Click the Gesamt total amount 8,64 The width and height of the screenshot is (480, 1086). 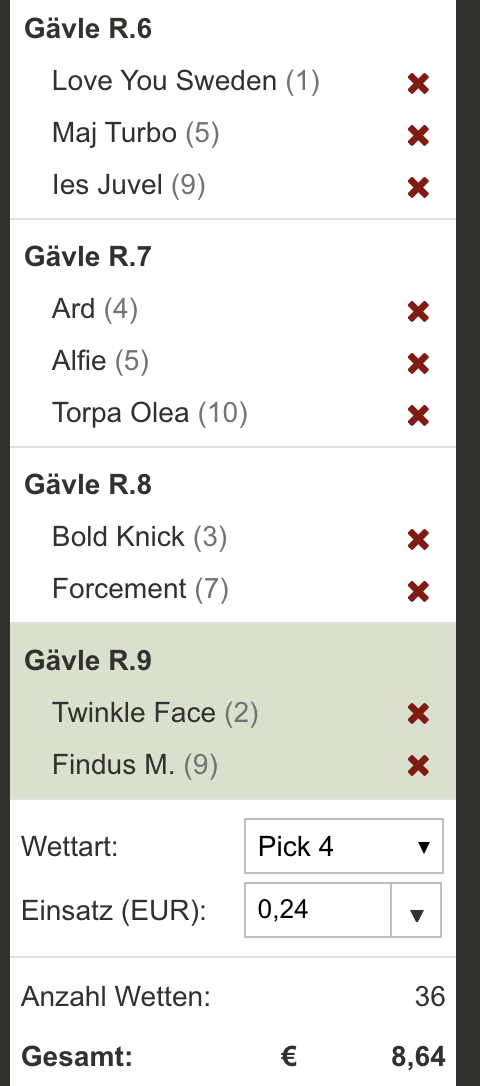tap(418, 1057)
